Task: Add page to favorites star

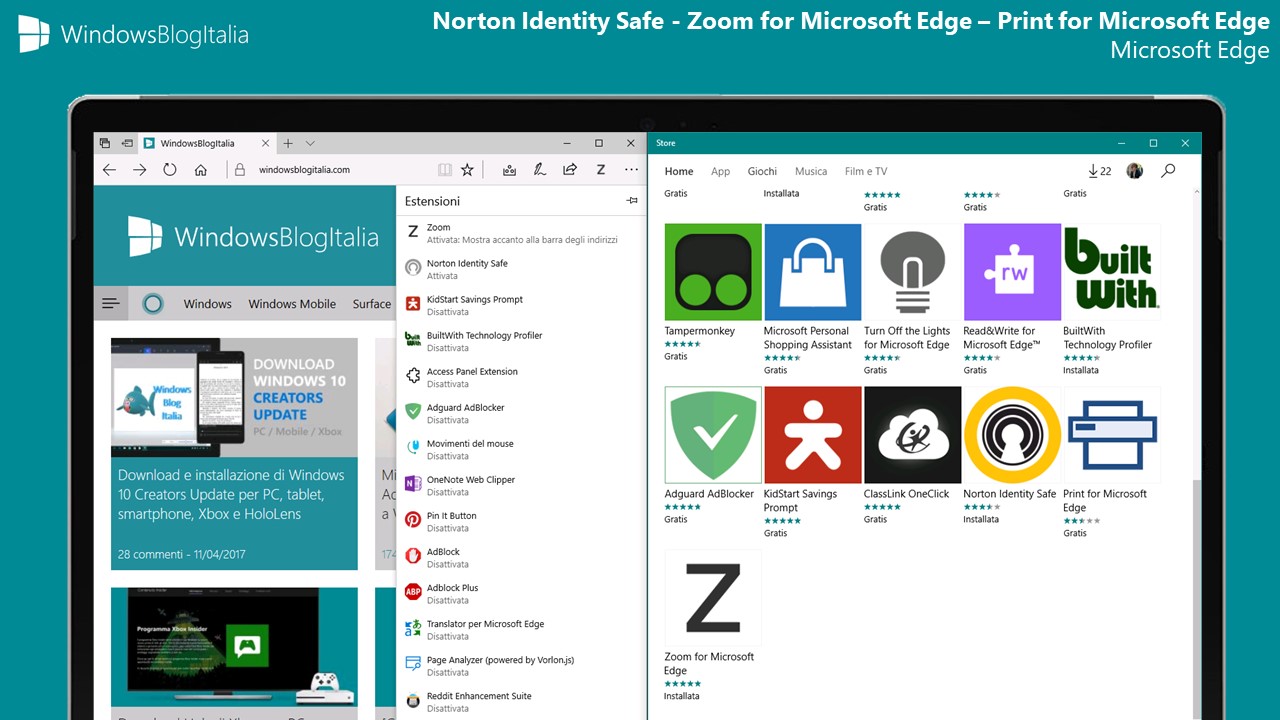Action: point(467,170)
